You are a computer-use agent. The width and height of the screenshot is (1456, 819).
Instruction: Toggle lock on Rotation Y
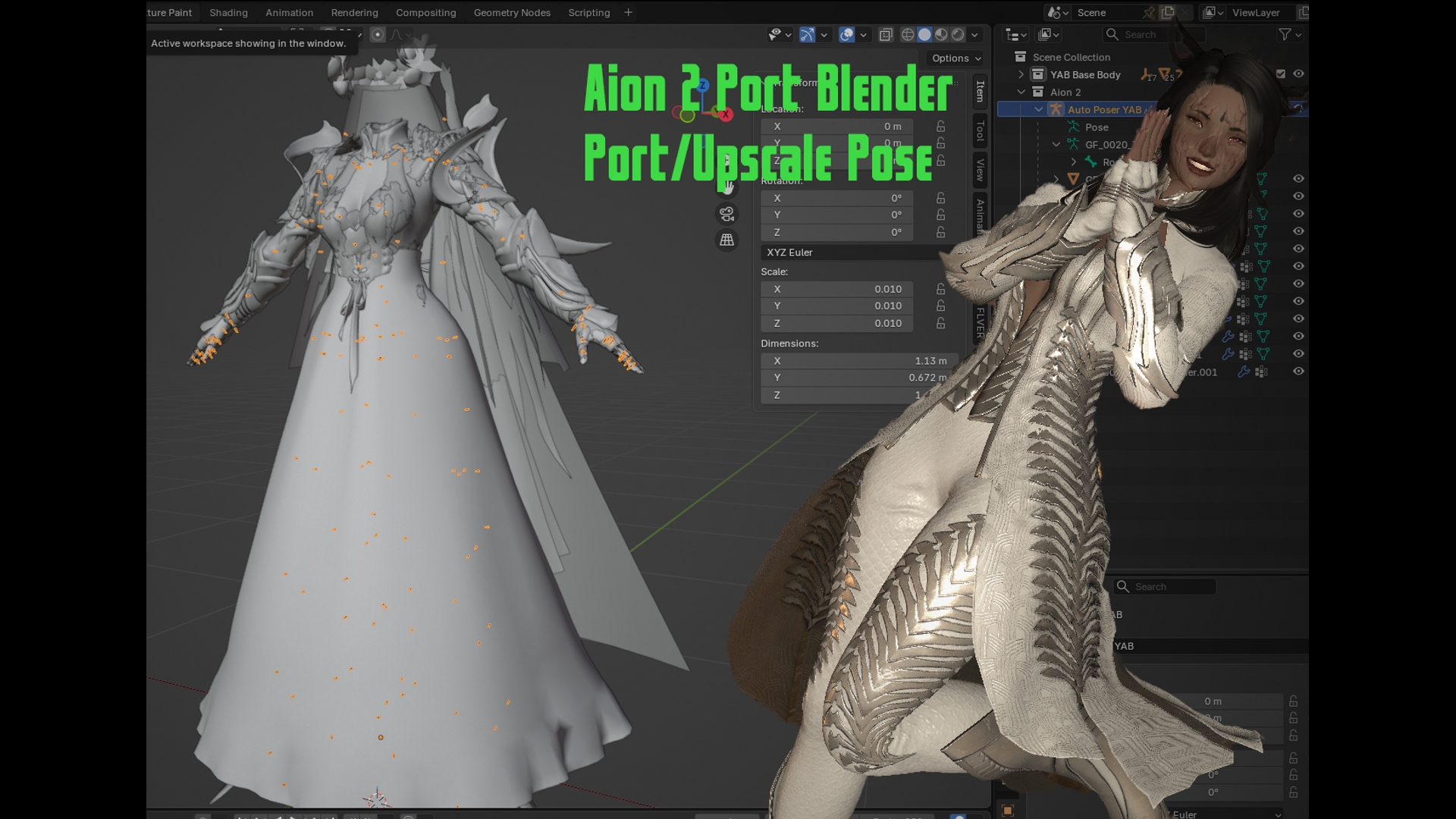[940, 215]
